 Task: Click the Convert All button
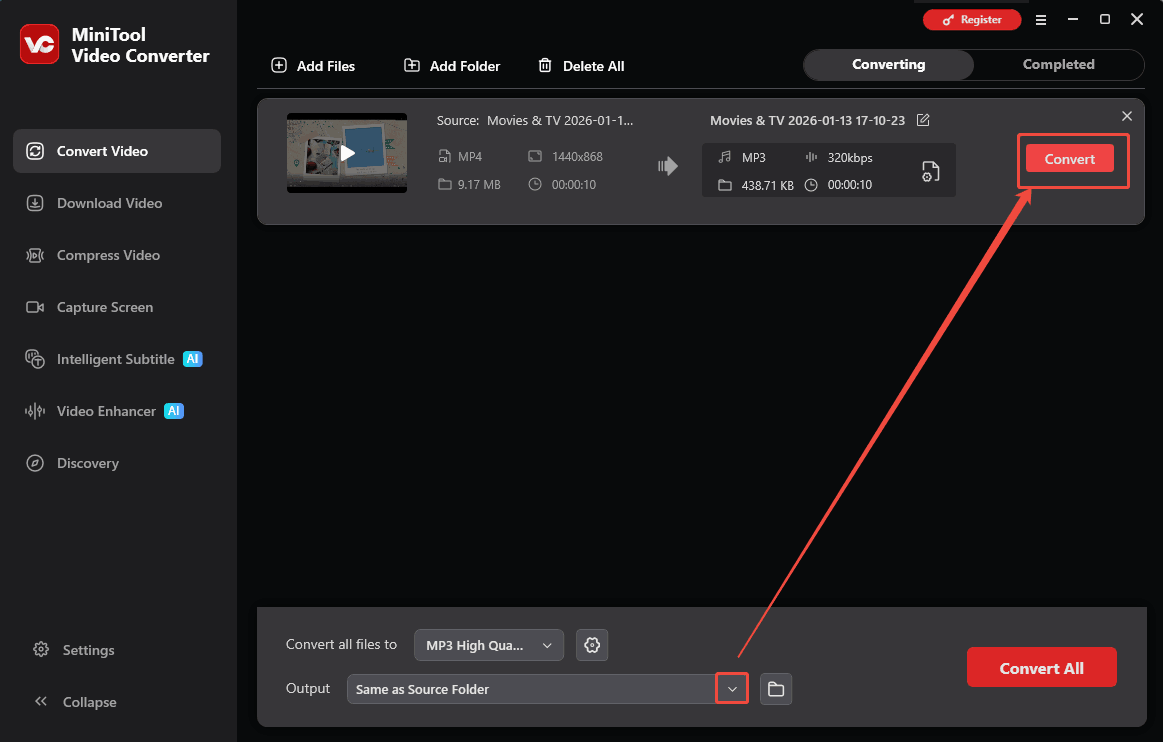(1041, 667)
